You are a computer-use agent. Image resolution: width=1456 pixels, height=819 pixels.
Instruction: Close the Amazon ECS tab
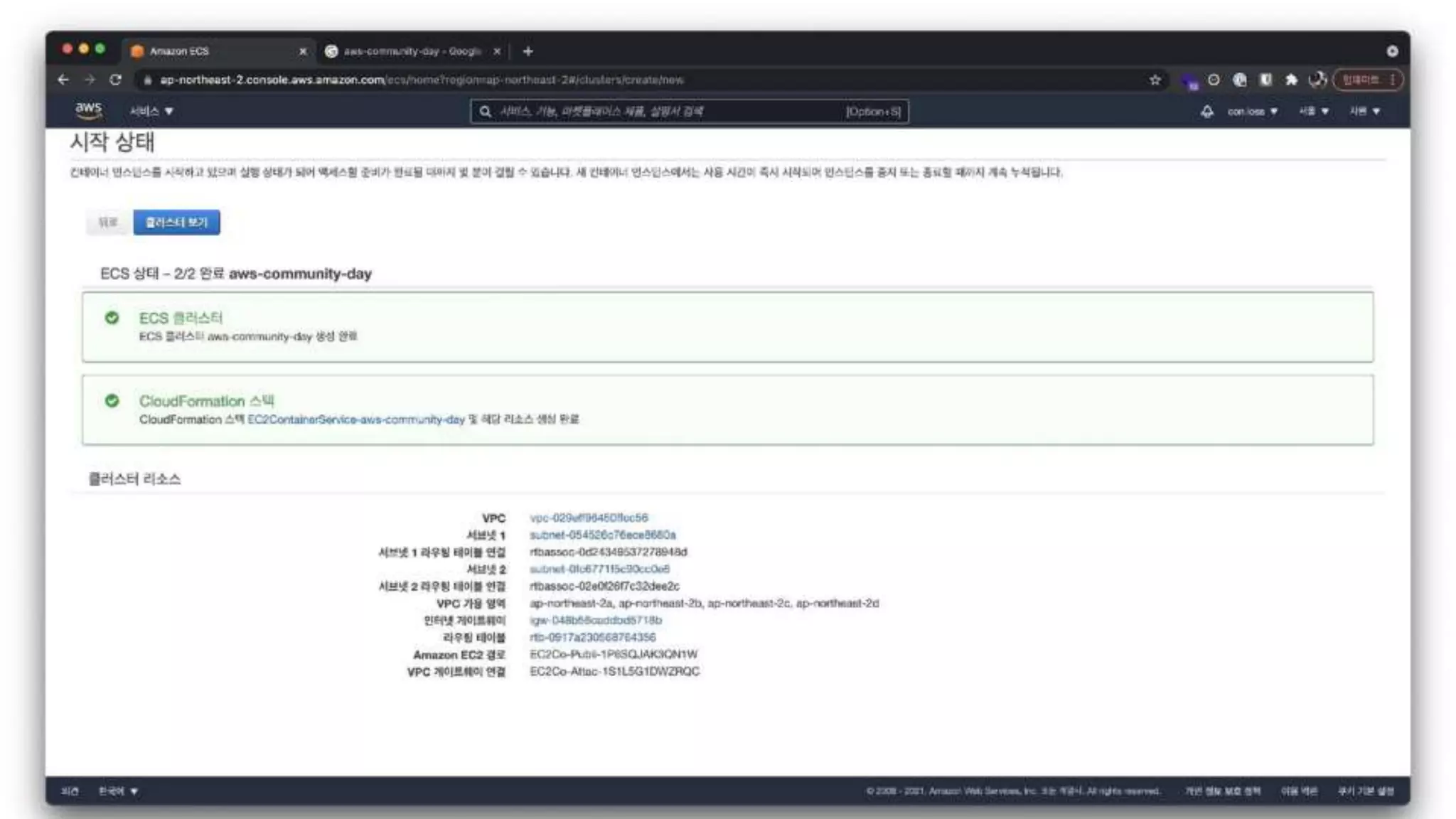[303, 51]
